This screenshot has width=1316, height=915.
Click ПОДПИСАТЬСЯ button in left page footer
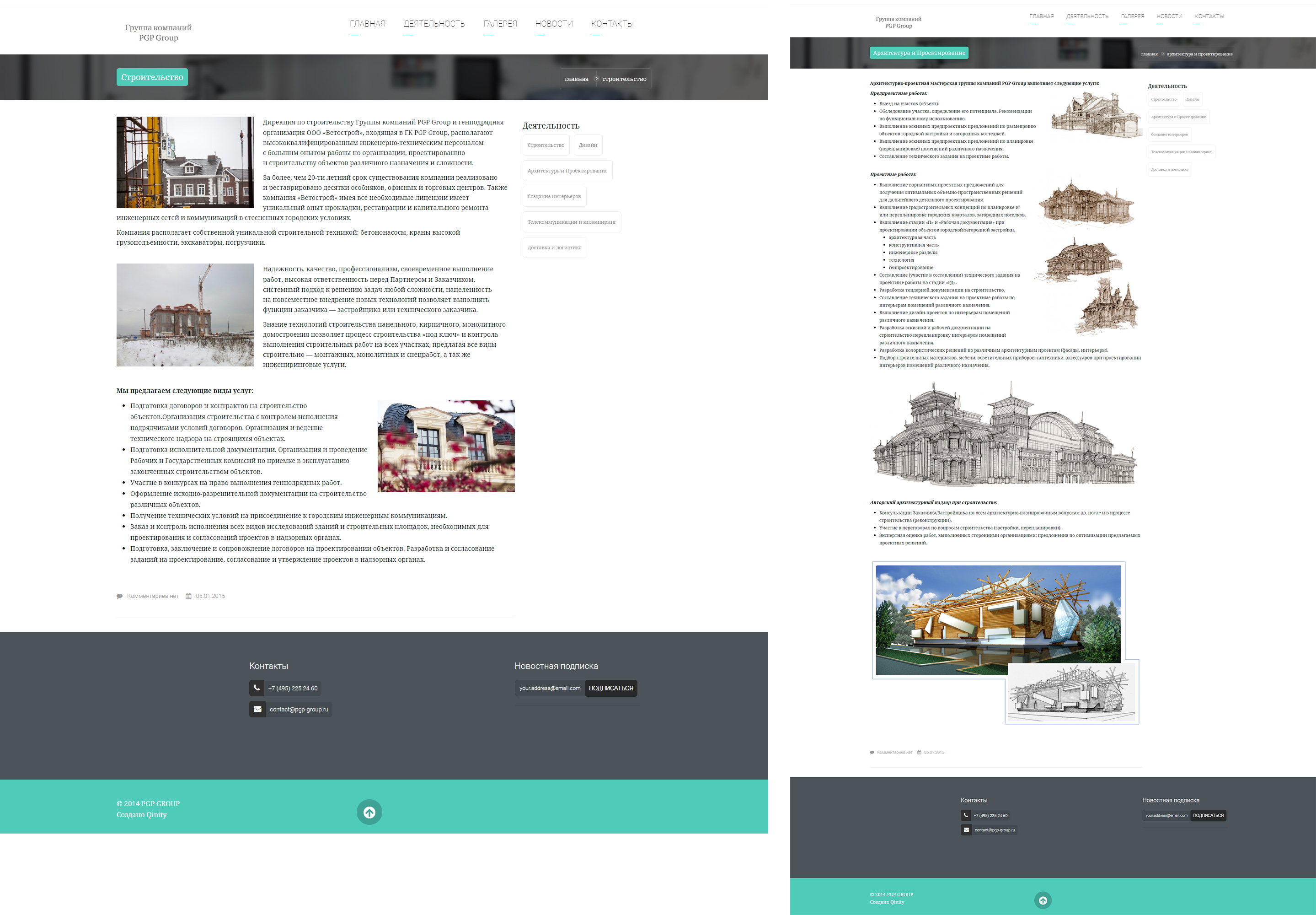[x=611, y=688]
